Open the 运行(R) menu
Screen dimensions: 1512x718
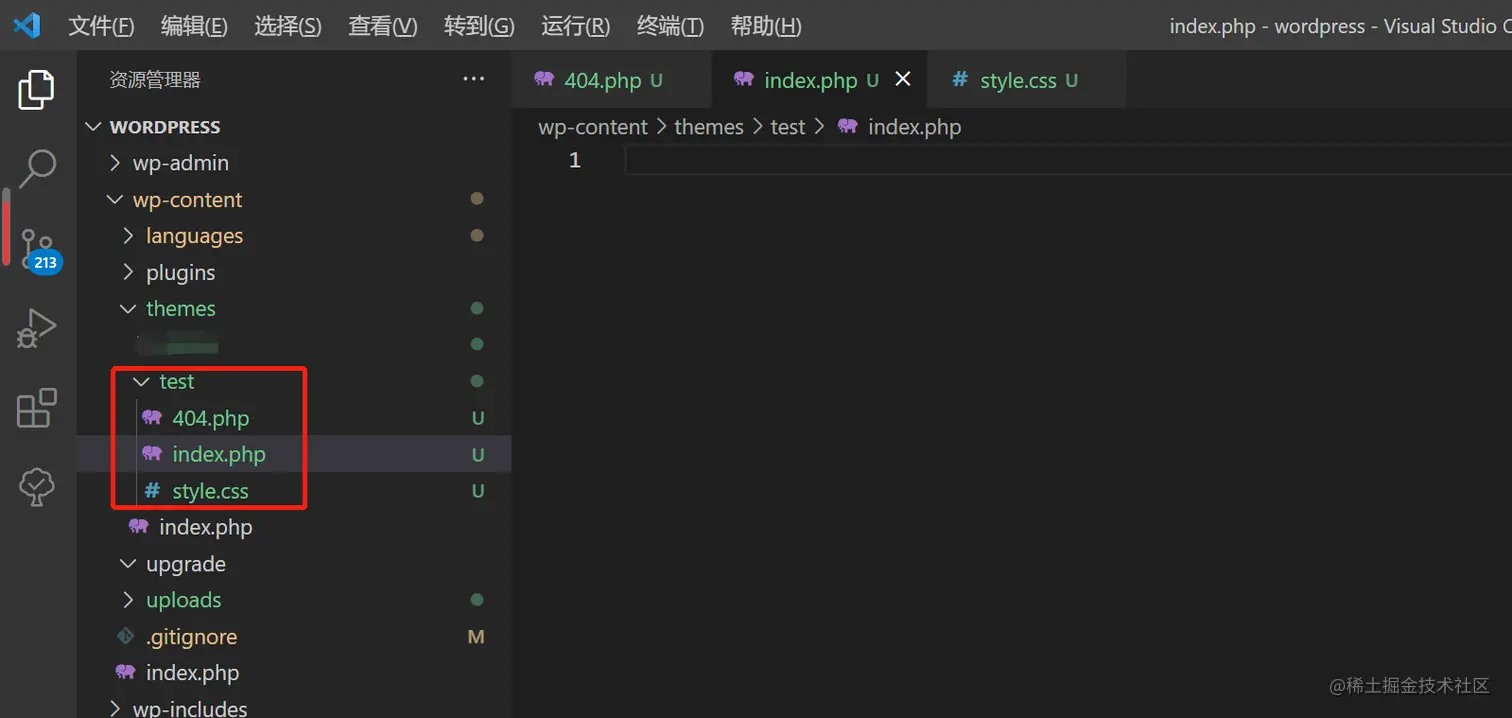(x=576, y=26)
